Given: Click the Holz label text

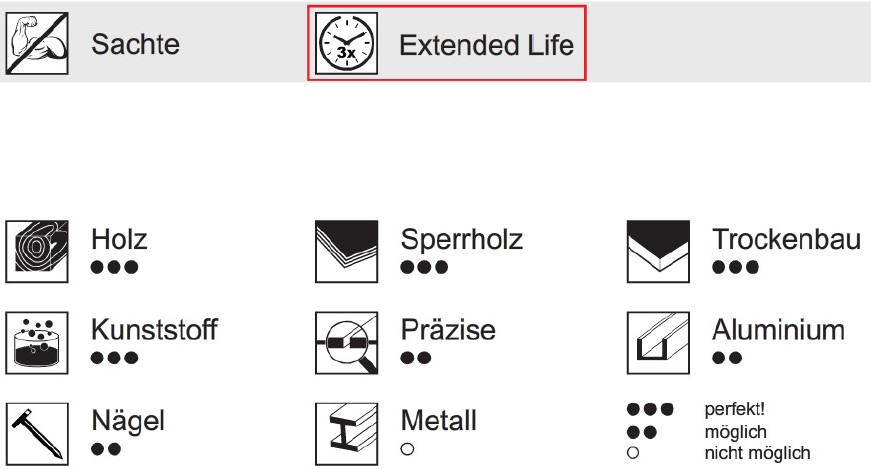Looking at the screenshot, I should [119, 240].
